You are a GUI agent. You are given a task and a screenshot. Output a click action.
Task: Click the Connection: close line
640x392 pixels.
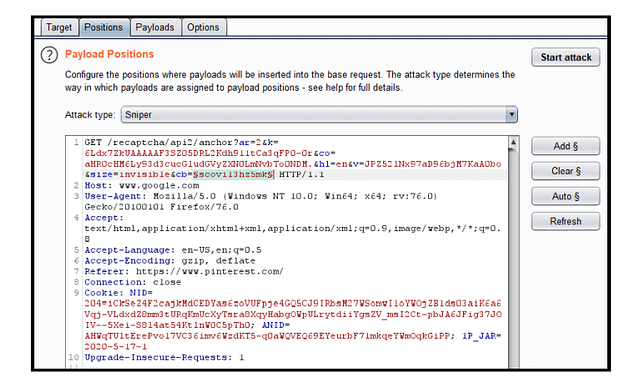133,282
